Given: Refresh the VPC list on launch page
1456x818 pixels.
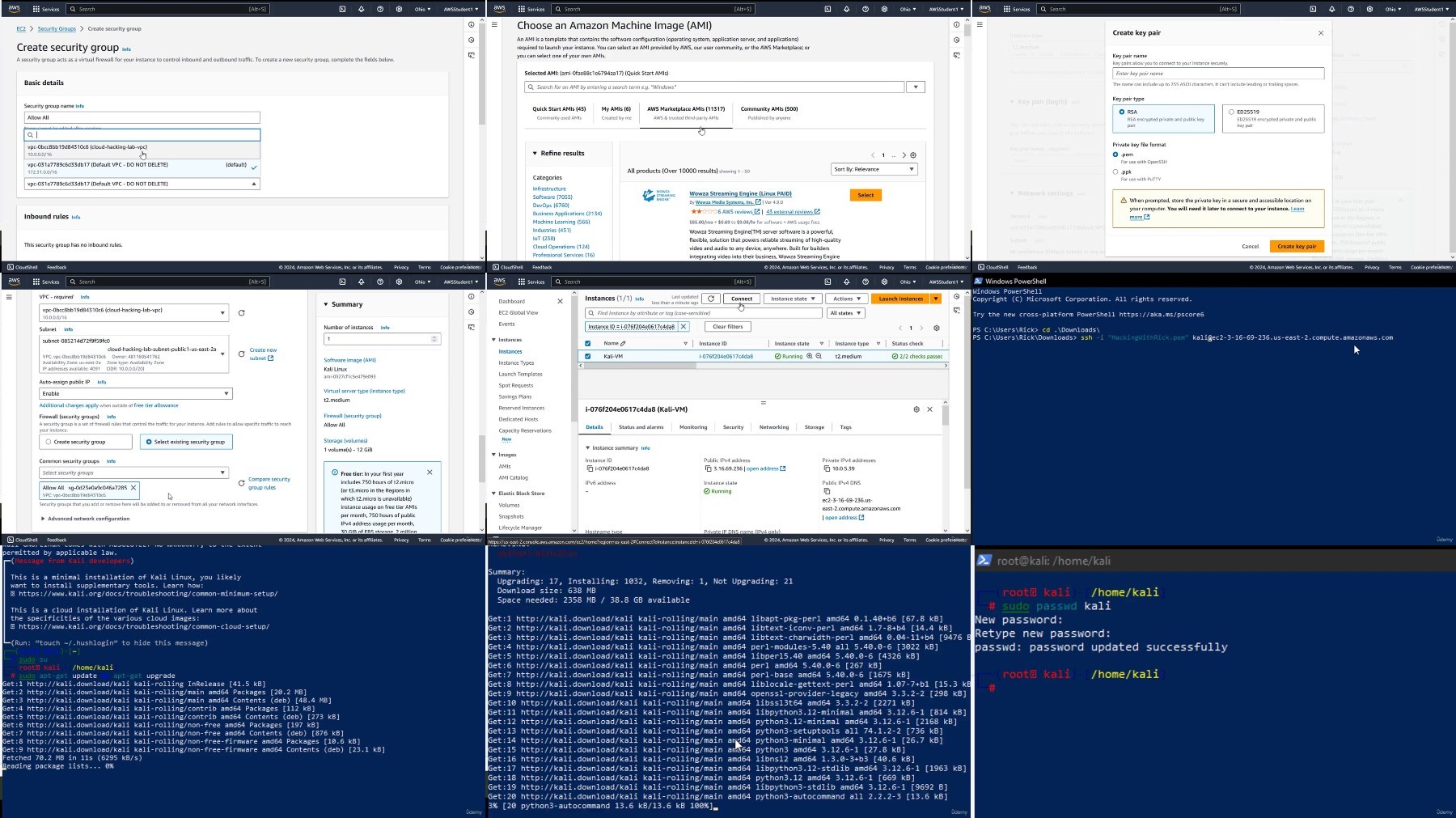Looking at the screenshot, I should click(x=241, y=312).
